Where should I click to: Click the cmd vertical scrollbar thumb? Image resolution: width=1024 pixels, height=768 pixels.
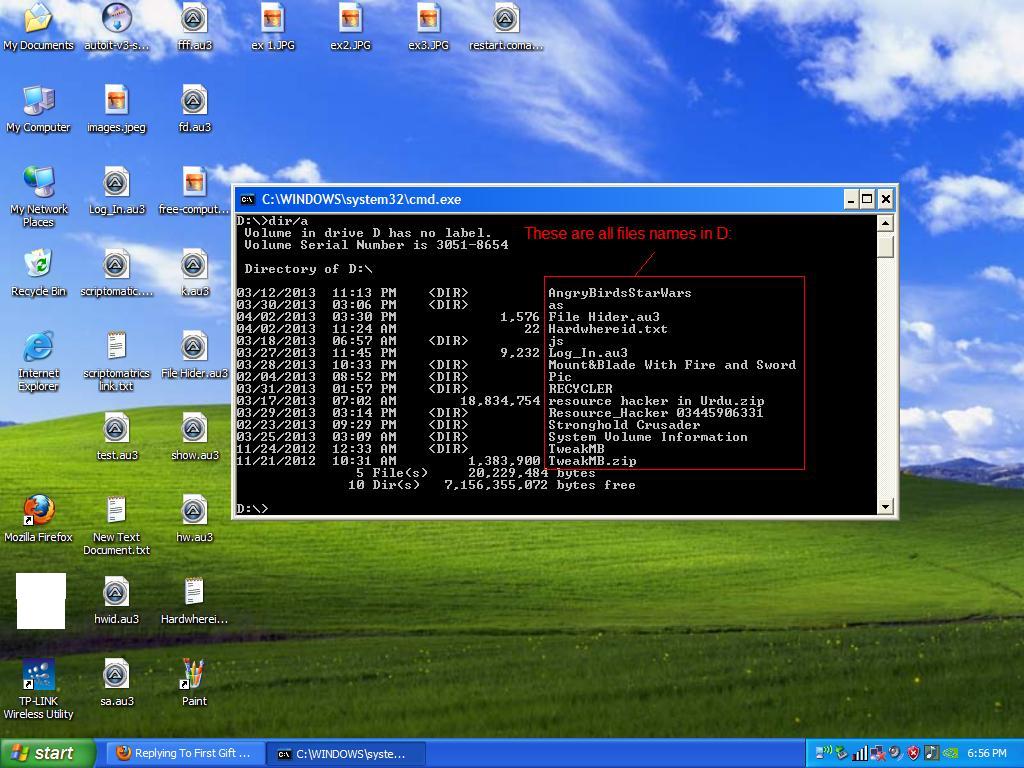(x=885, y=246)
